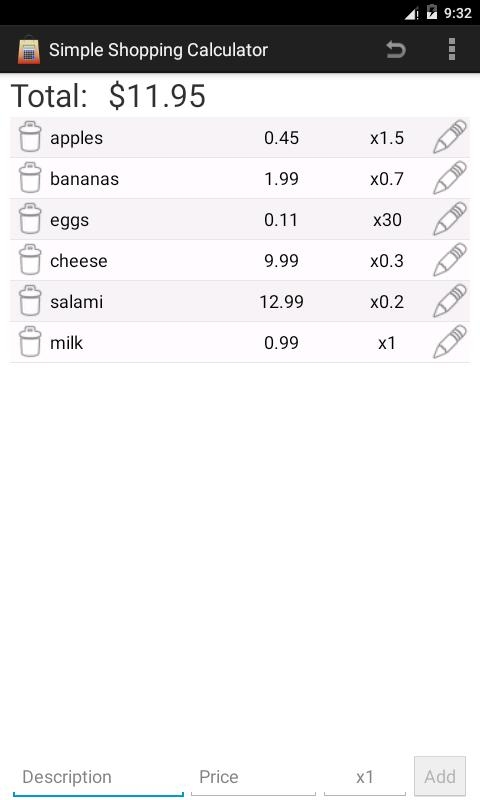This screenshot has height=800, width=480.
Task: Tap the trash icon next to cheese
Action: (30, 260)
